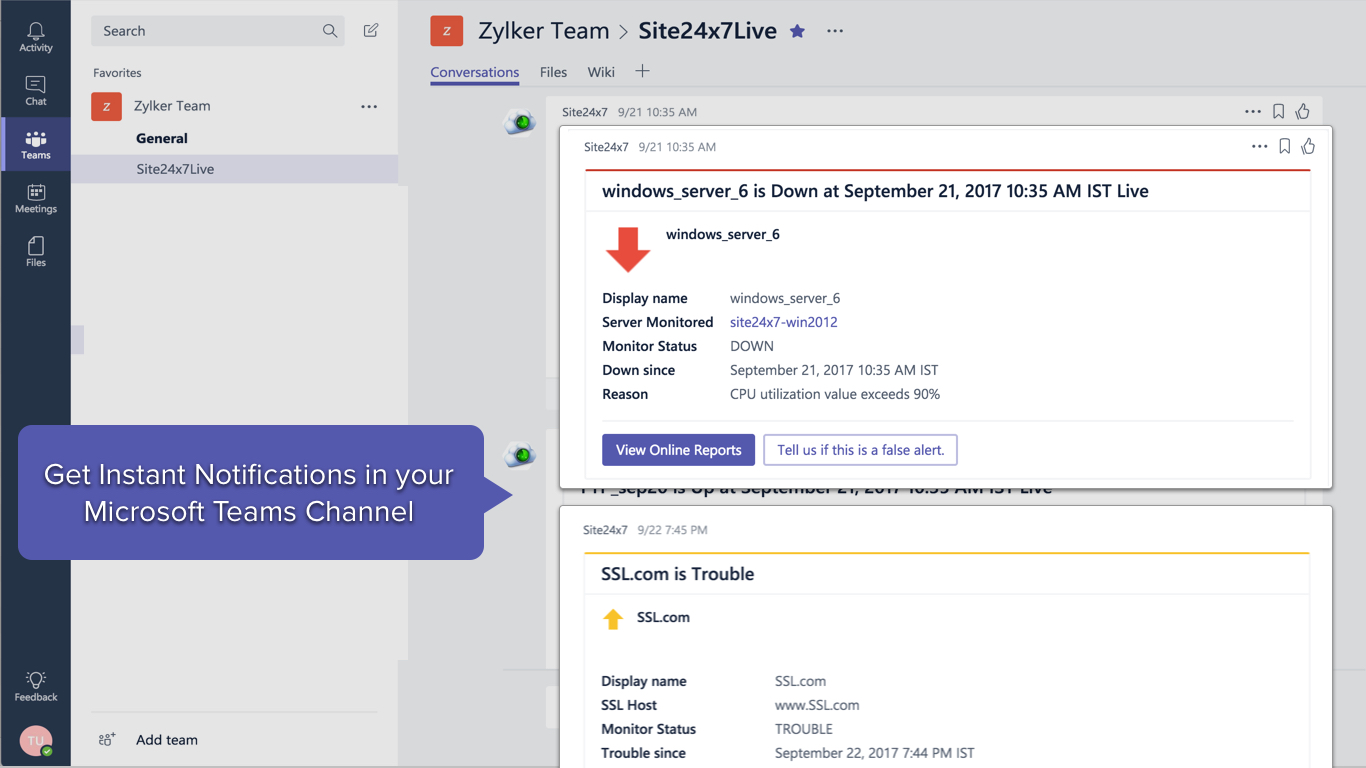The height and width of the screenshot is (768, 1366).
Task: Click the red down arrow status icon
Action: (x=628, y=249)
